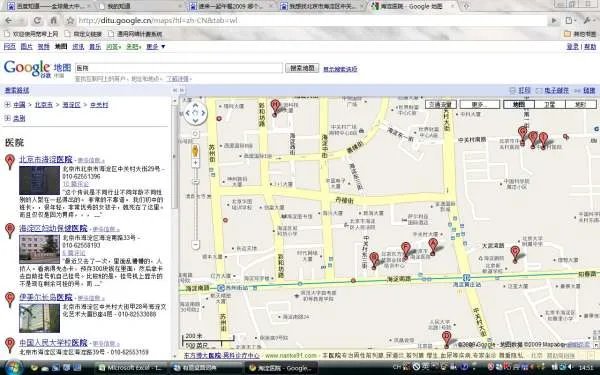Zoom in with the plus button
The width and height of the screenshot is (600, 375).
pyautogui.click(x=195, y=163)
